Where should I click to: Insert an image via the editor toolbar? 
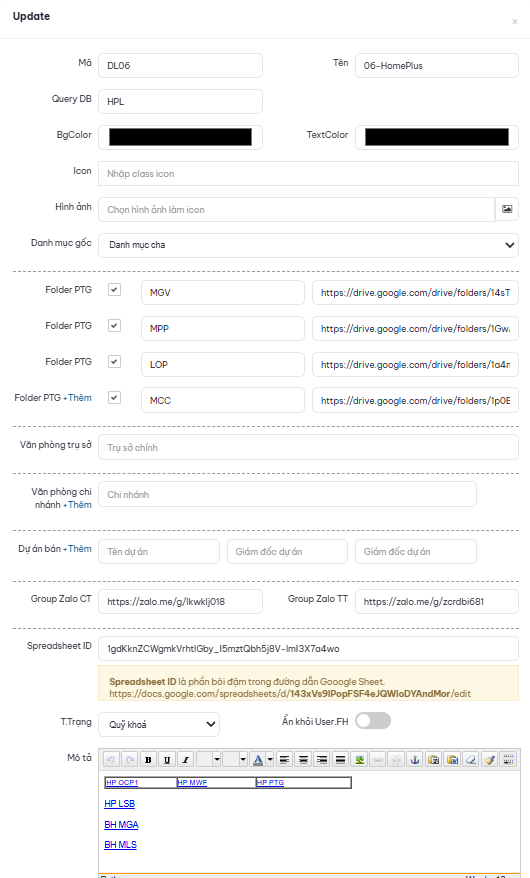[x=359, y=759]
